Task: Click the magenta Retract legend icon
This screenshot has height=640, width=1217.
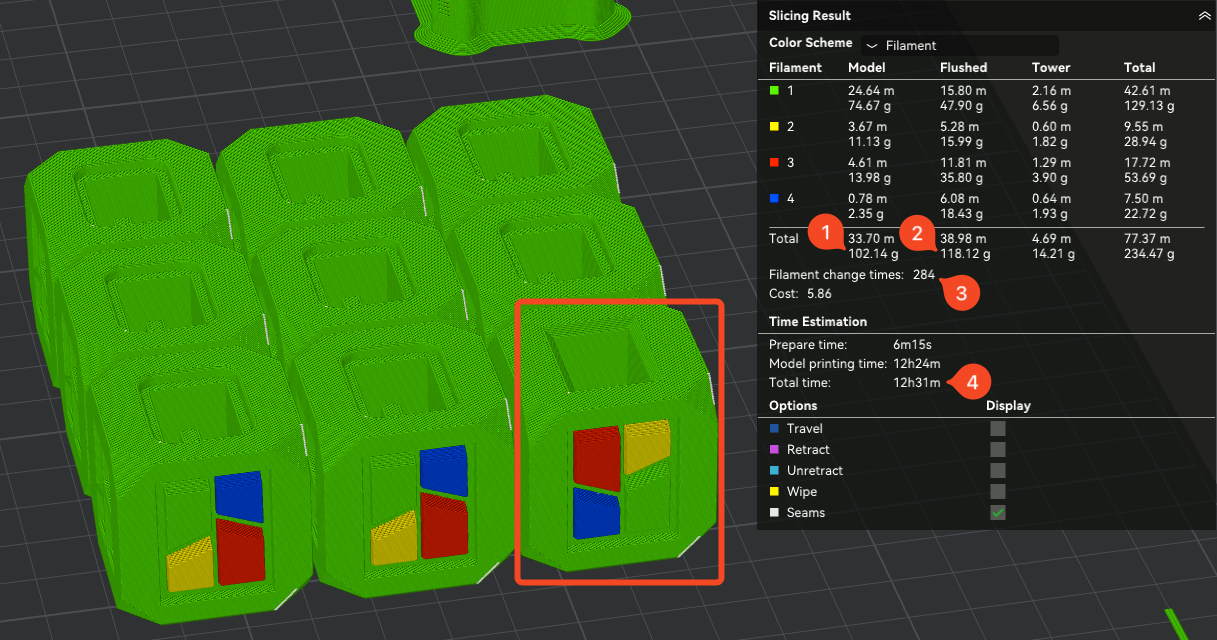Action: (774, 450)
